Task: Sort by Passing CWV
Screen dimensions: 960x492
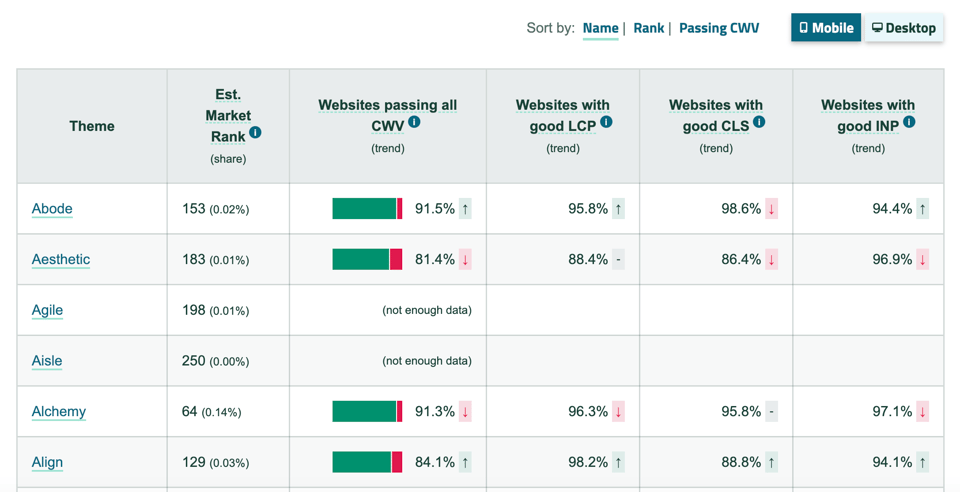Action: coord(718,28)
